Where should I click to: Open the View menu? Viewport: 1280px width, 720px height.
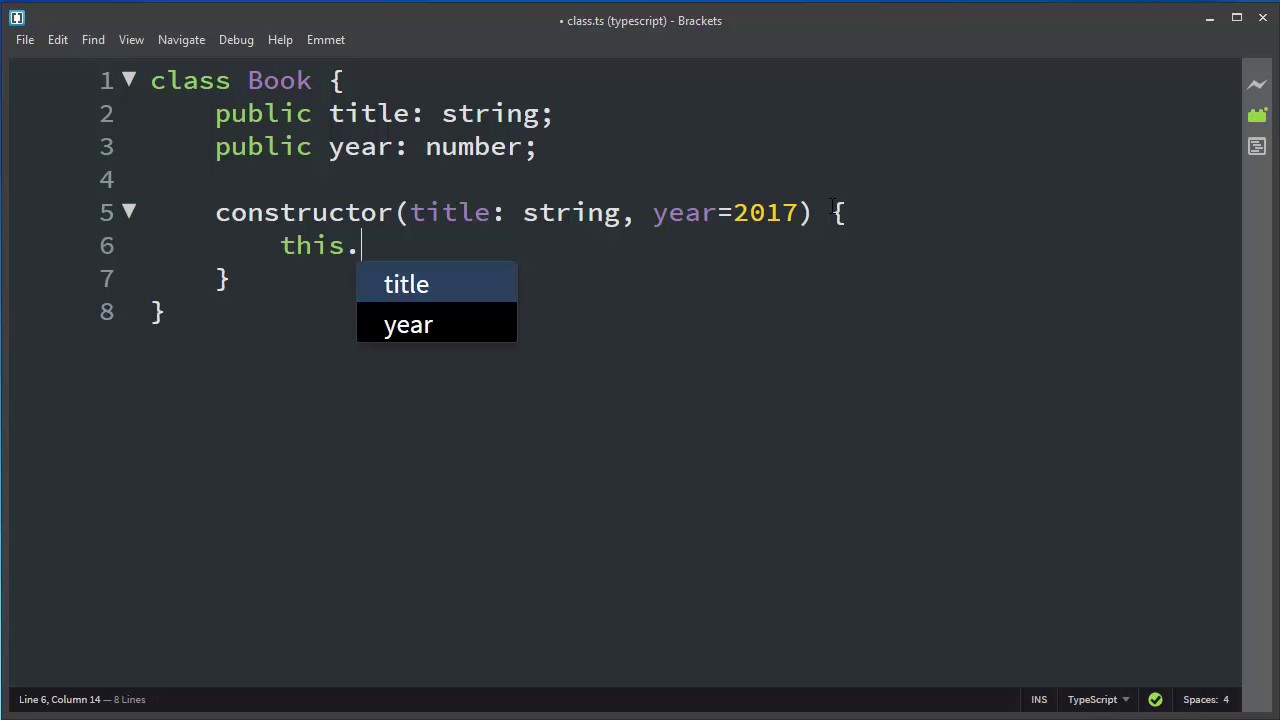pos(131,40)
